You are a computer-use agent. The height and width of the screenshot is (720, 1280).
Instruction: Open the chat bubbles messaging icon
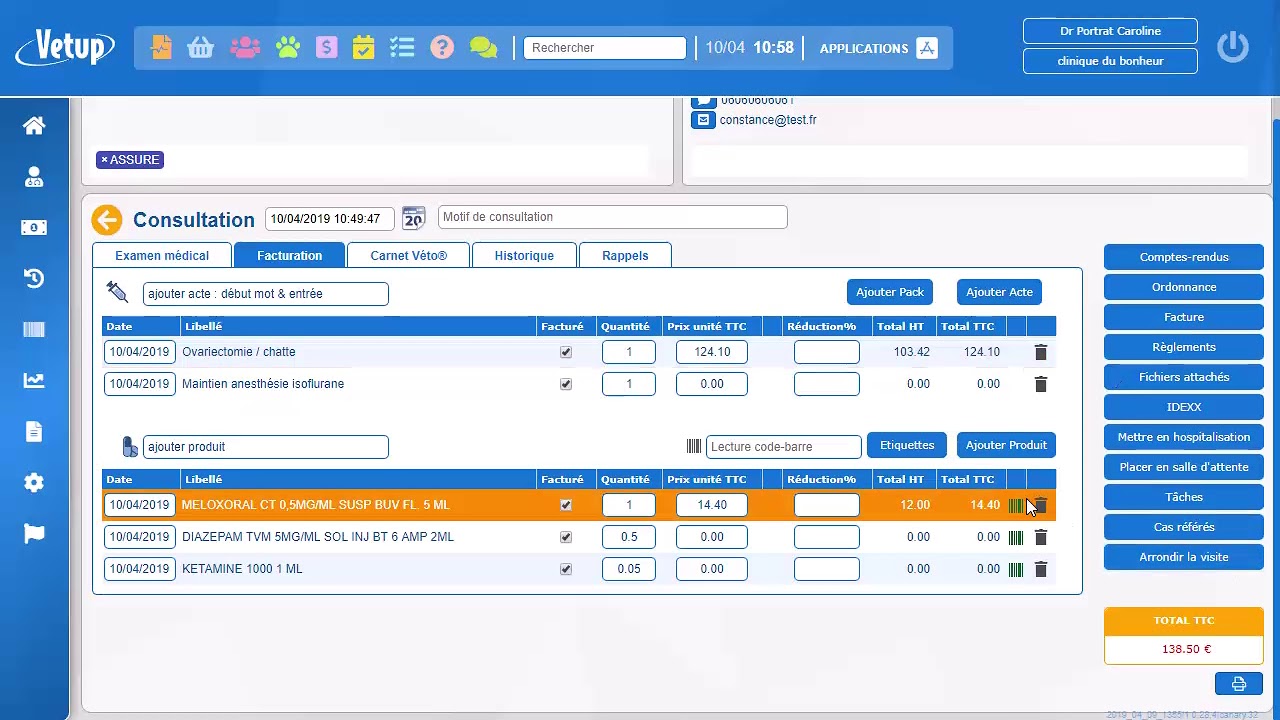tap(483, 48)
